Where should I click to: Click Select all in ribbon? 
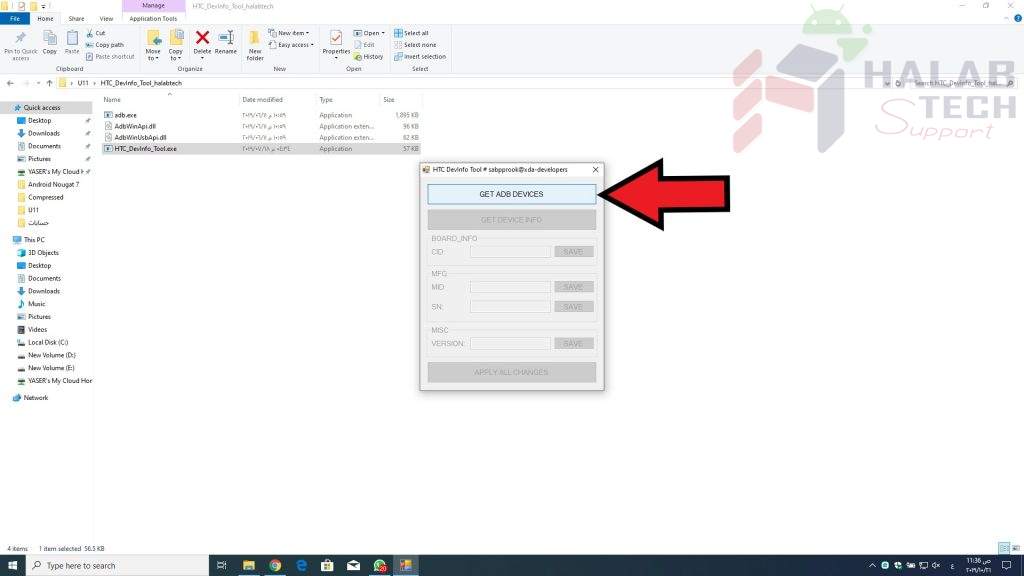pos(411,33)
